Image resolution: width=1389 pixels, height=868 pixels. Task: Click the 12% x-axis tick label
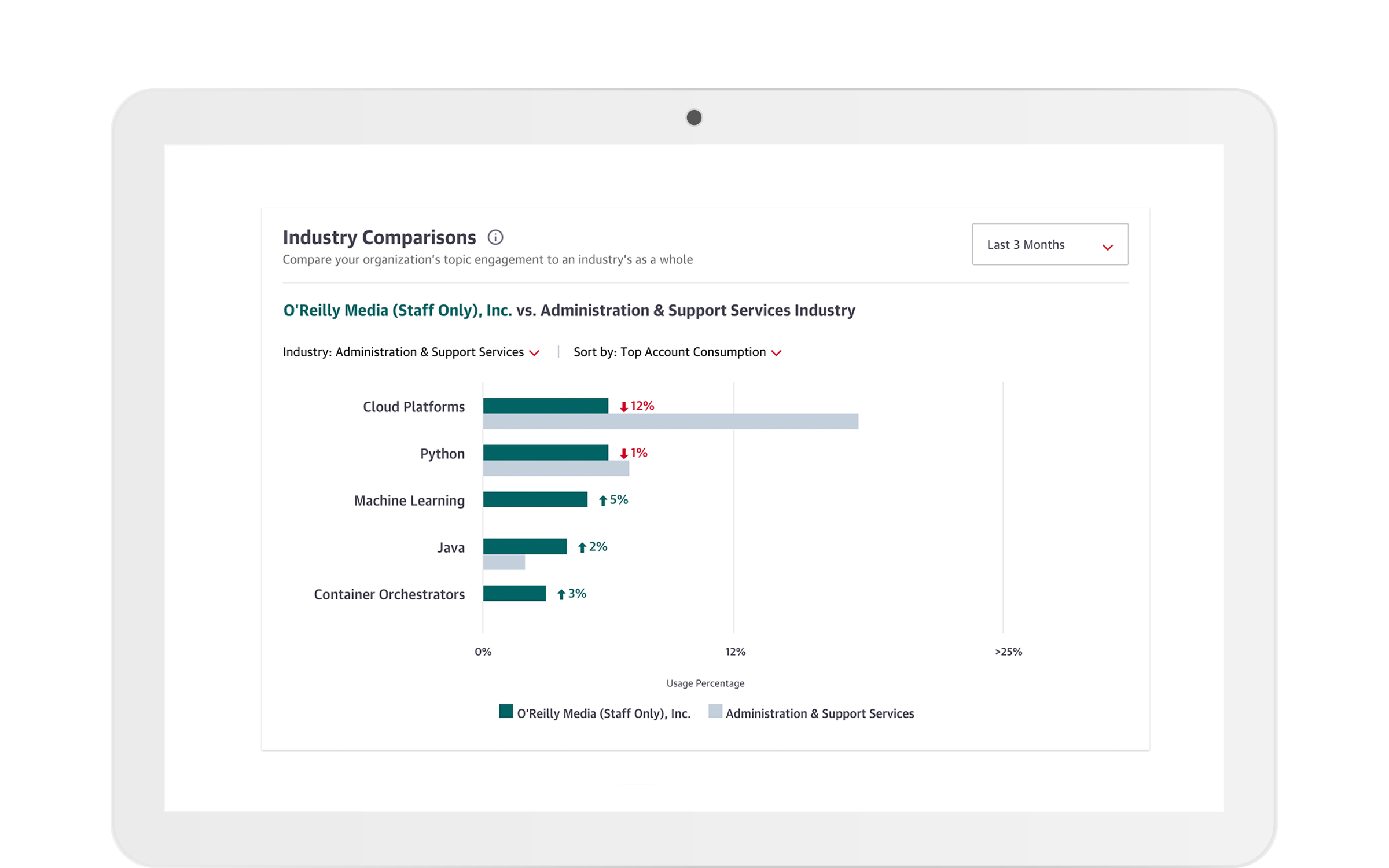[735, 652]
